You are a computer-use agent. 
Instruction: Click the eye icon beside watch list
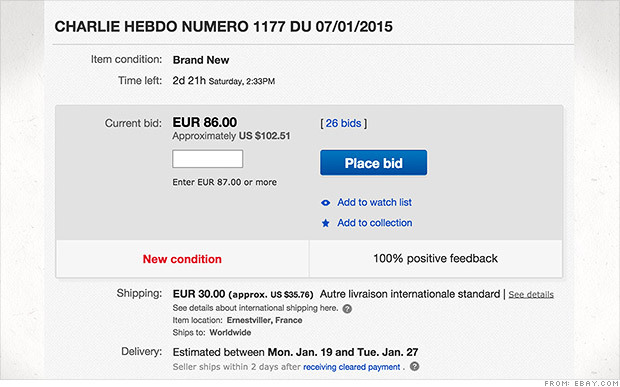coord(325,203)
